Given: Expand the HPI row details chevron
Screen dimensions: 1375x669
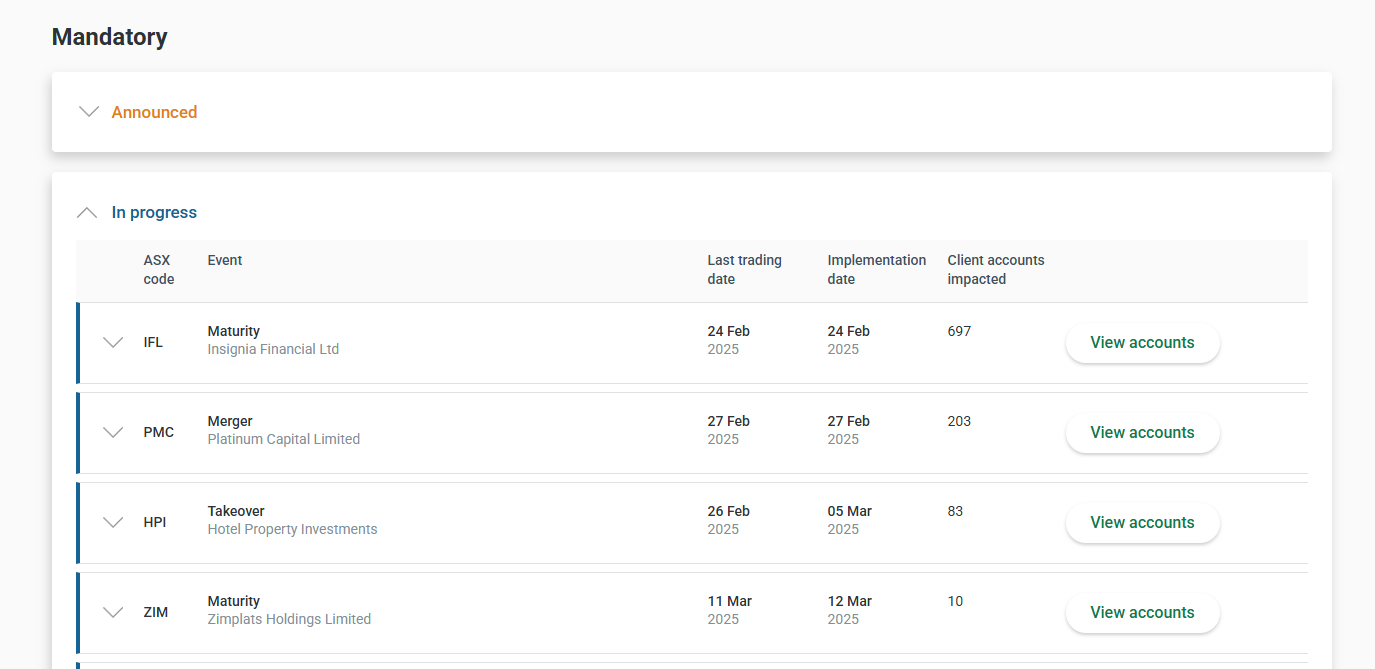Looking at the screenshot, I should pos(113,522).
